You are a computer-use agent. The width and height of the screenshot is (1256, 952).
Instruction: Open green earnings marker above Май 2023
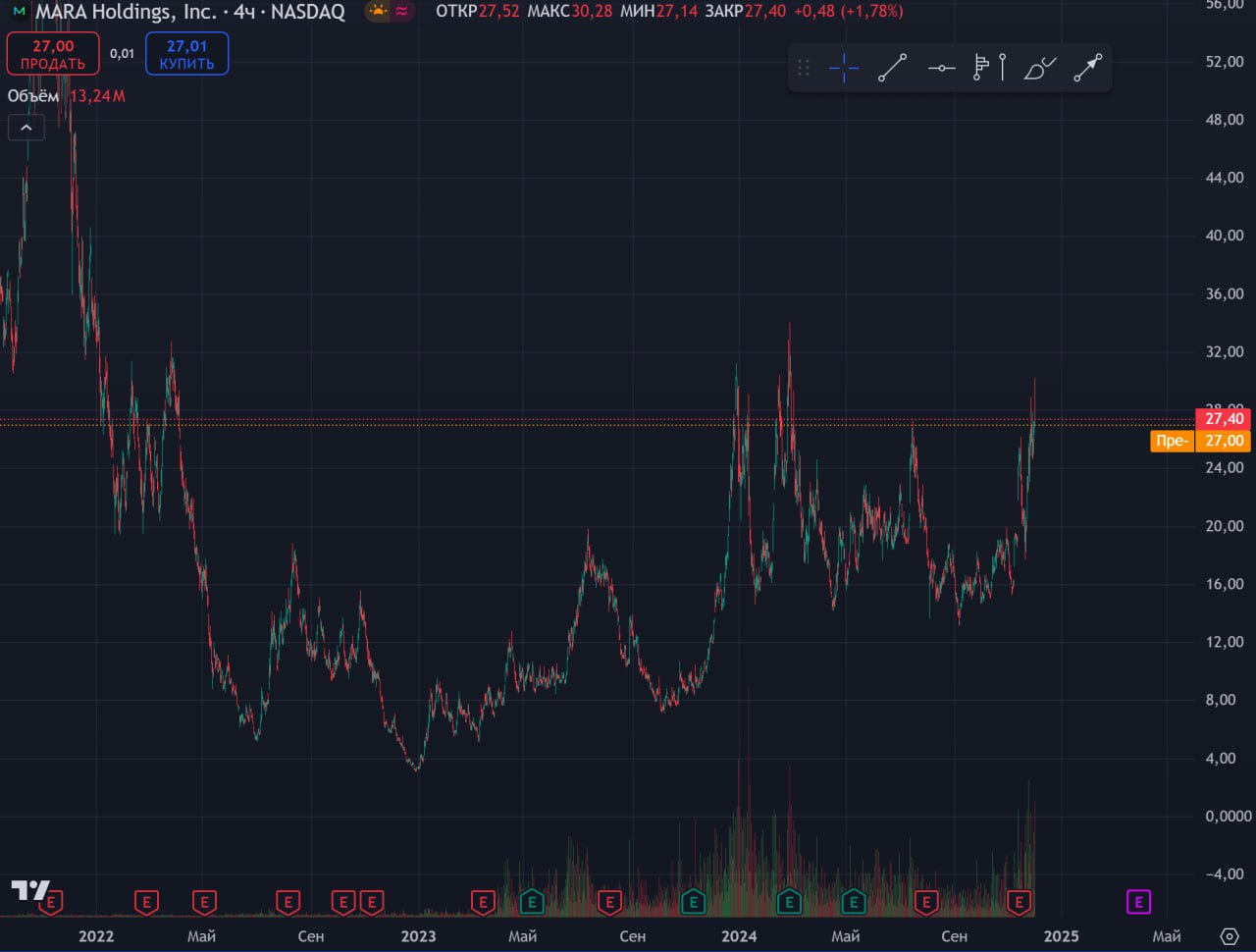tap(531, 902)
